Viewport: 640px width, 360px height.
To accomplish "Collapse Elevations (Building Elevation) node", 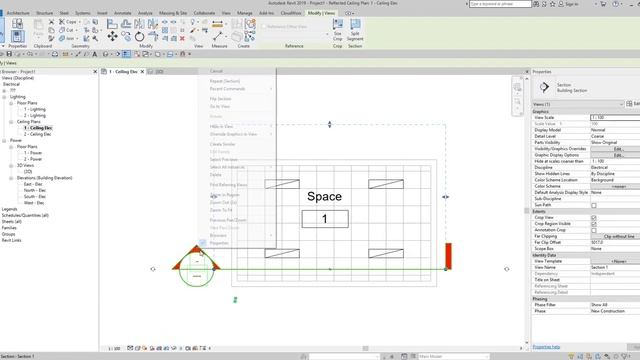I will pyautogui.click(x=11, y=178).
